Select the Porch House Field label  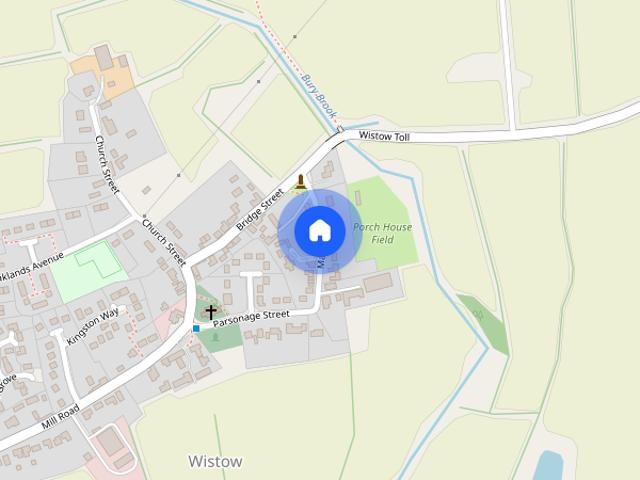[x=382, y=233]
